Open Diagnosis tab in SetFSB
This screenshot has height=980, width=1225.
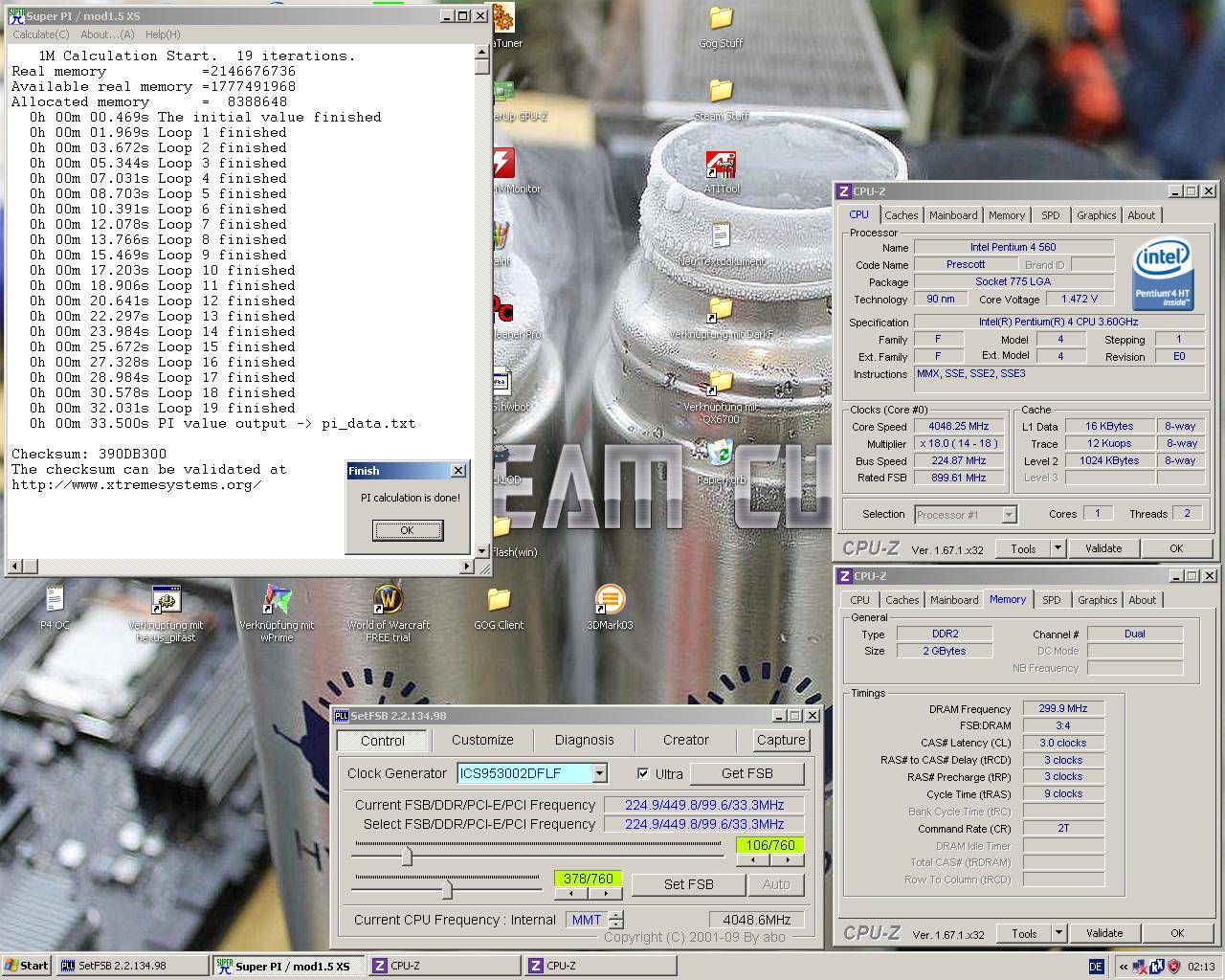[x=584, y=740]
